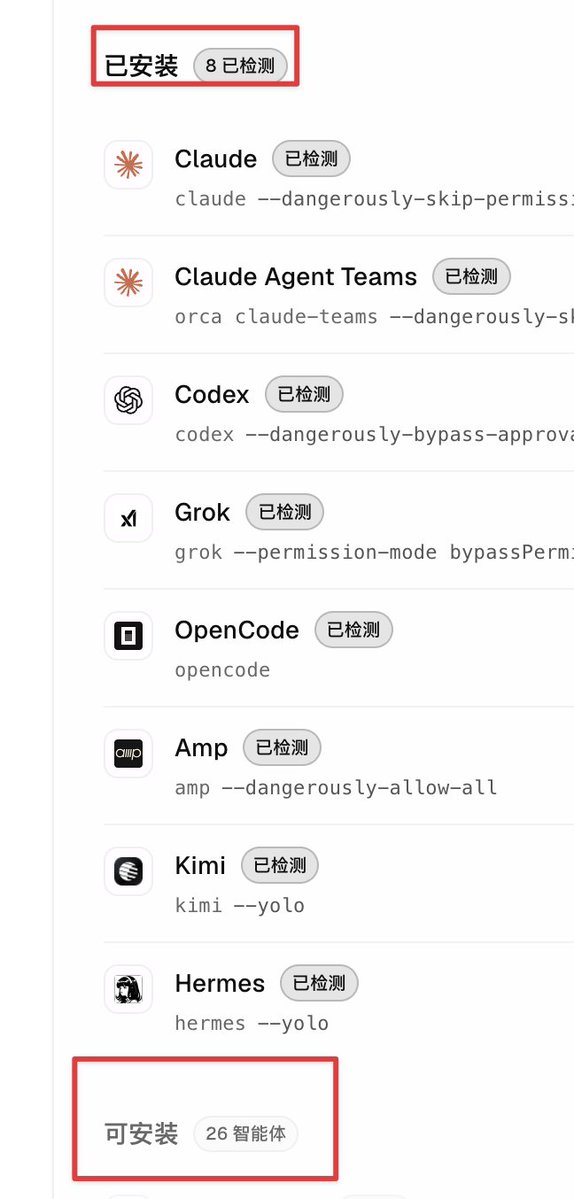Screen dimensions: 574x1199
Task: Open the Grok agent icon
Action: (x=128, y=518)
